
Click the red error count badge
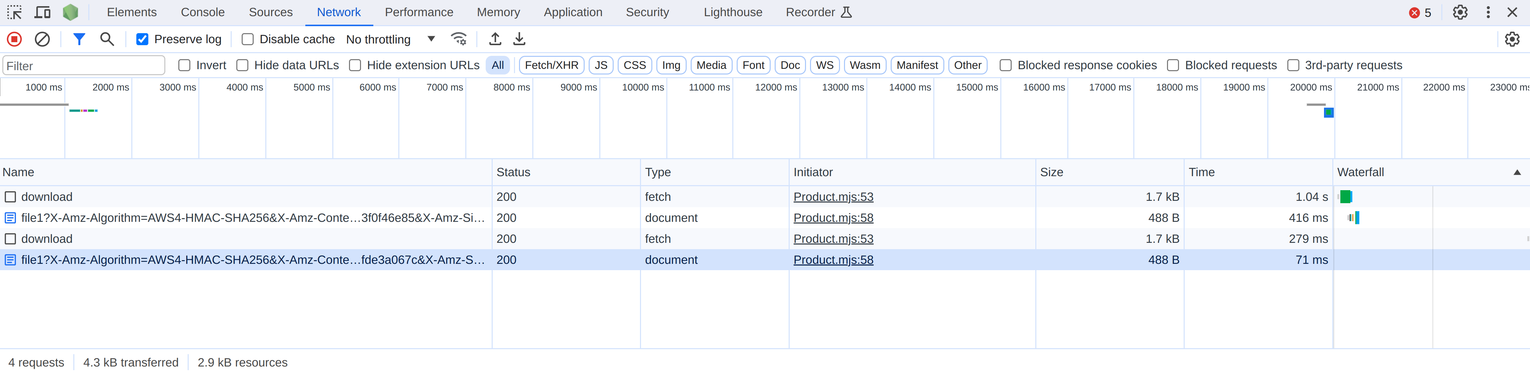[1420, 12]
